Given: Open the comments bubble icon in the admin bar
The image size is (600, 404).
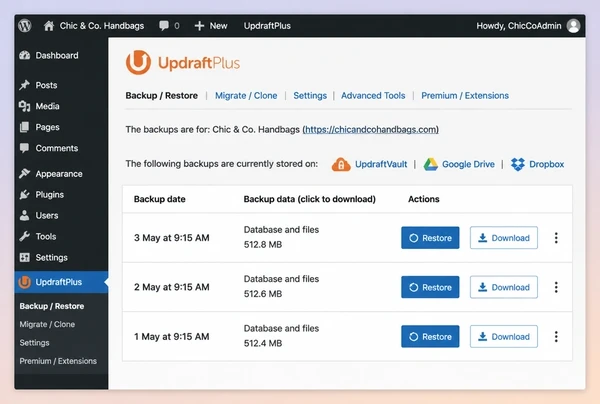Looking at the screenshot, I should (x=164, y=26).
